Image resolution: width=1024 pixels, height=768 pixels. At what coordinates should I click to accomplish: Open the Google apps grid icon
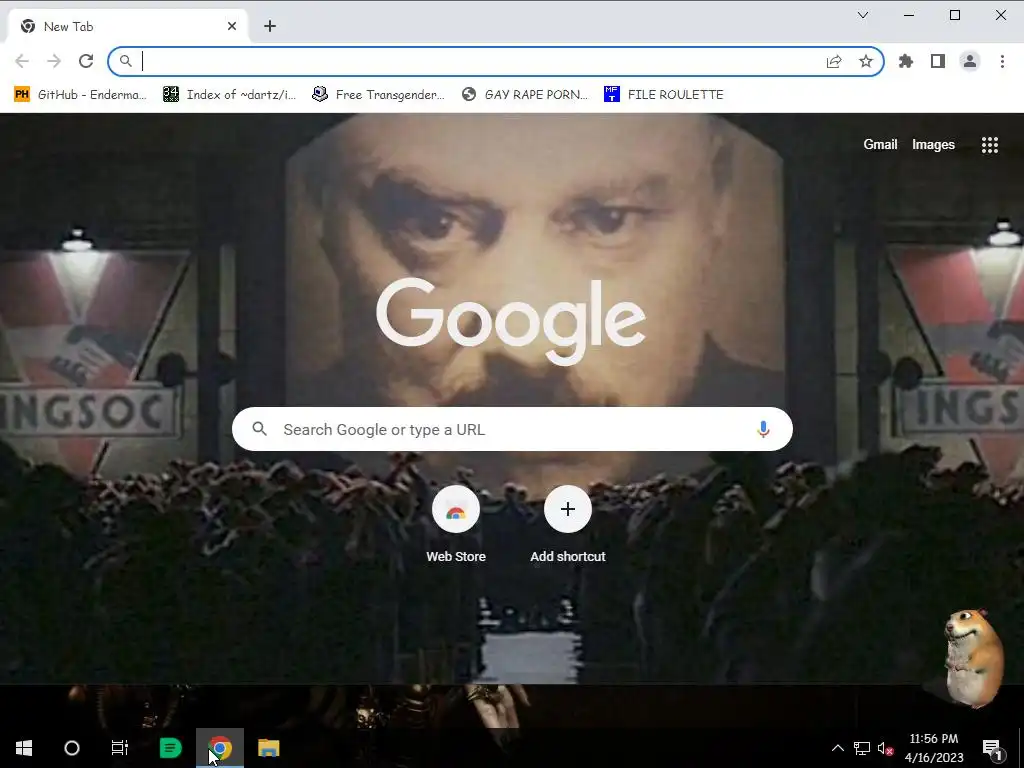[x=990, y=145]
